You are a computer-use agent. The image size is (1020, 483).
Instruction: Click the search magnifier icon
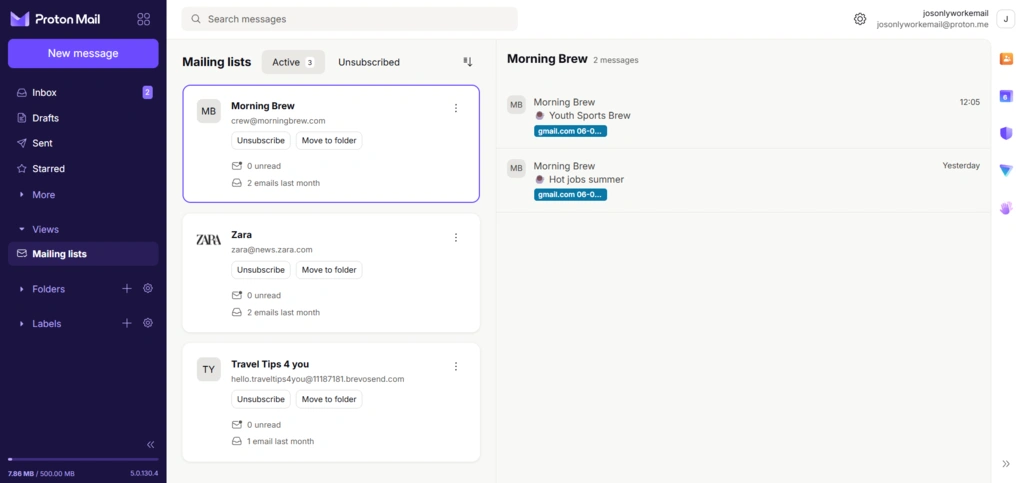[196, 19]
